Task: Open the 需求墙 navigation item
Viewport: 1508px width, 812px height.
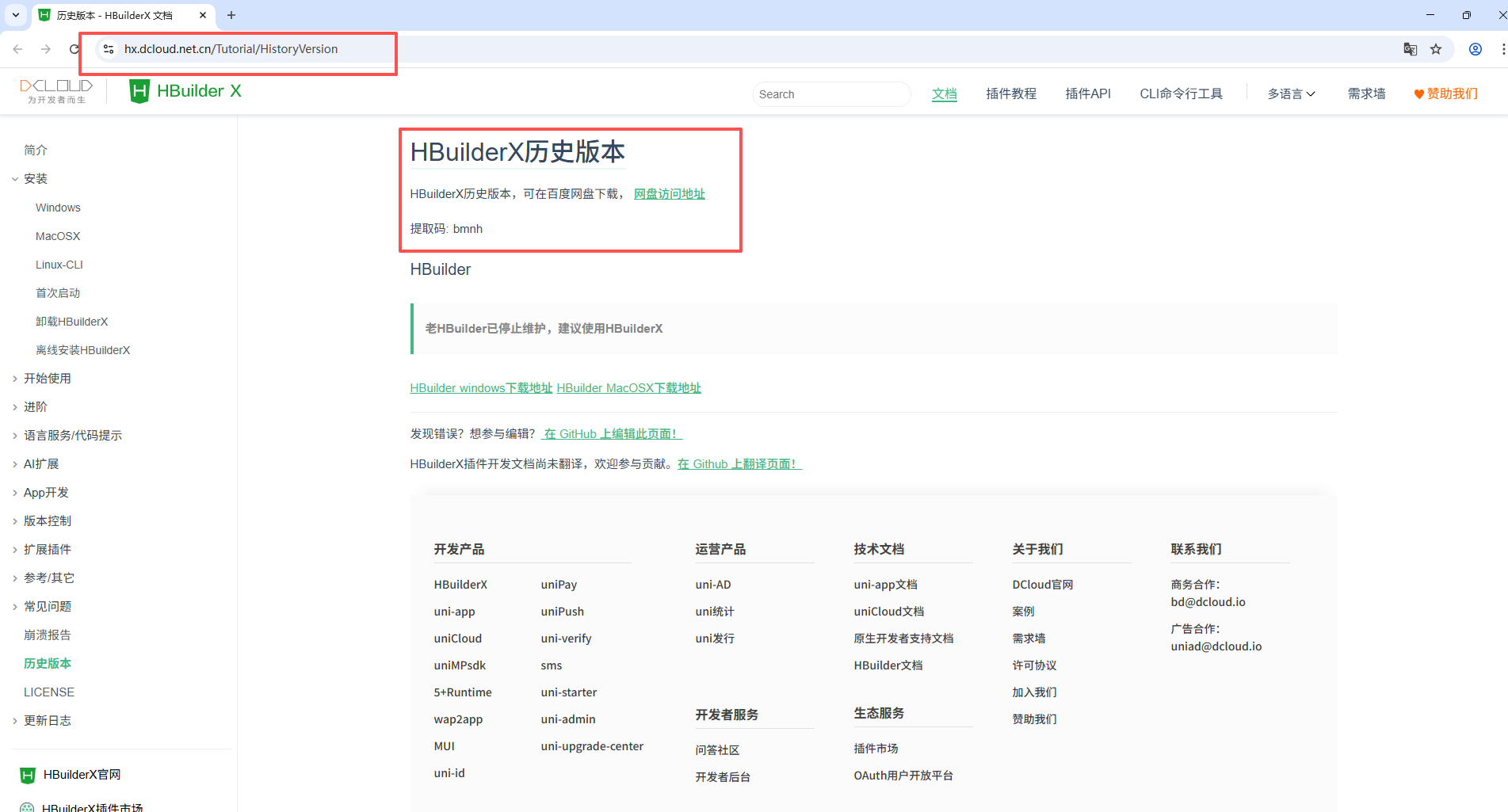Action: tap(1366, 93)
